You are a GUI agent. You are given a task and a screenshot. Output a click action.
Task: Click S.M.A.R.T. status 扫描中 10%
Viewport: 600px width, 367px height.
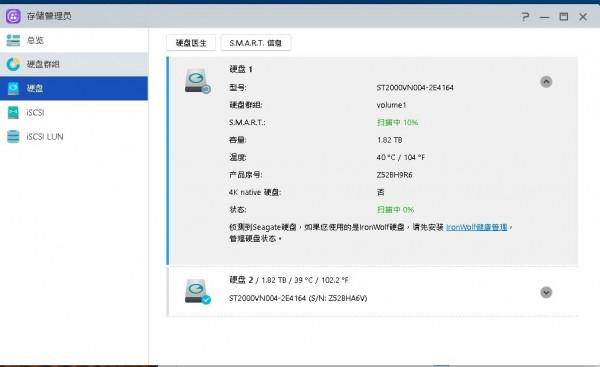(397, 122)
